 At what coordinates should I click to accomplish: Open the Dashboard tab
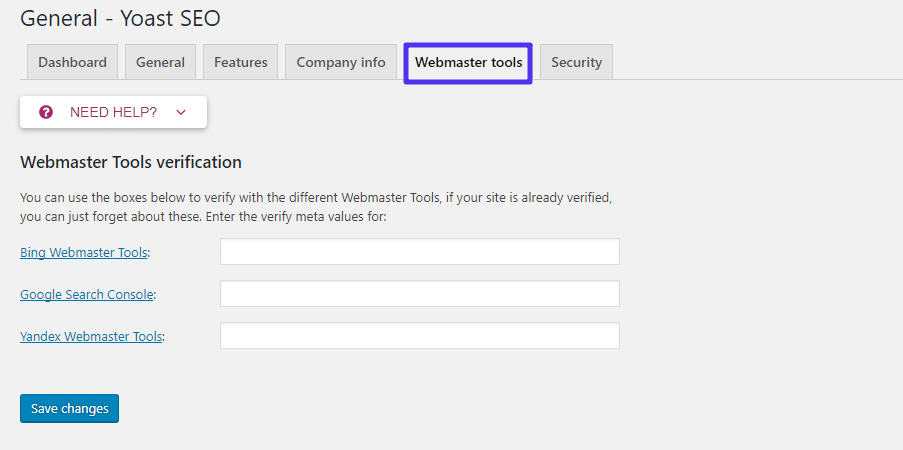[x=73, y=62]
